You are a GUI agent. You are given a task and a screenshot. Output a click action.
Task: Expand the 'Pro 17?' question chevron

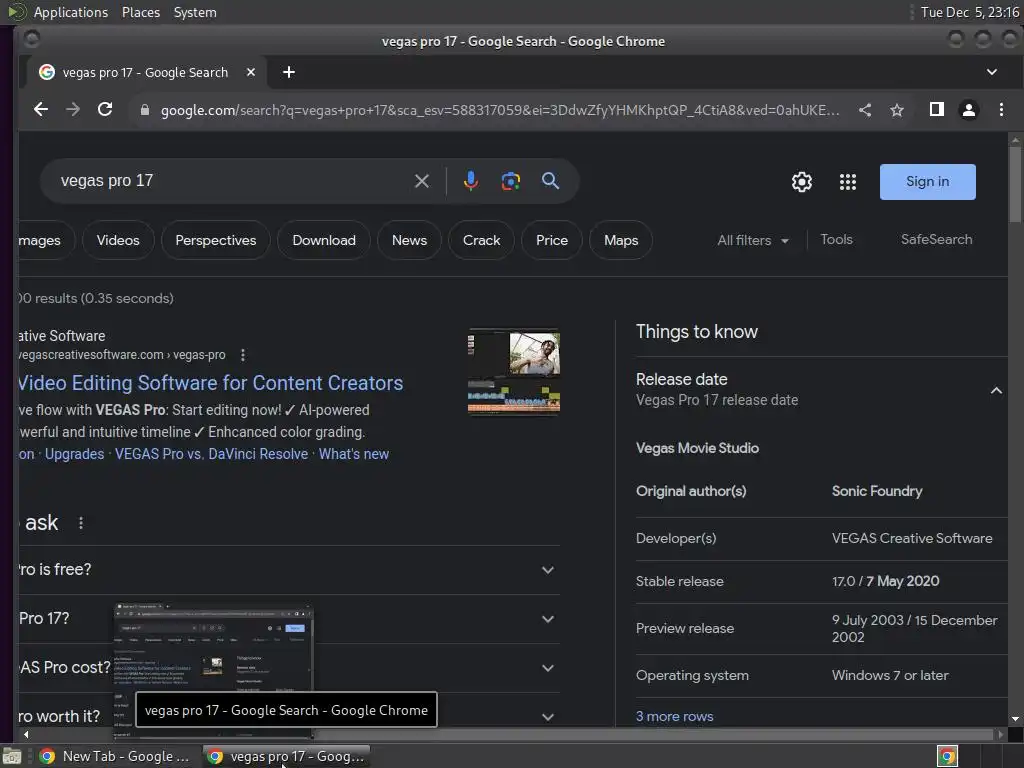[548, 618]
